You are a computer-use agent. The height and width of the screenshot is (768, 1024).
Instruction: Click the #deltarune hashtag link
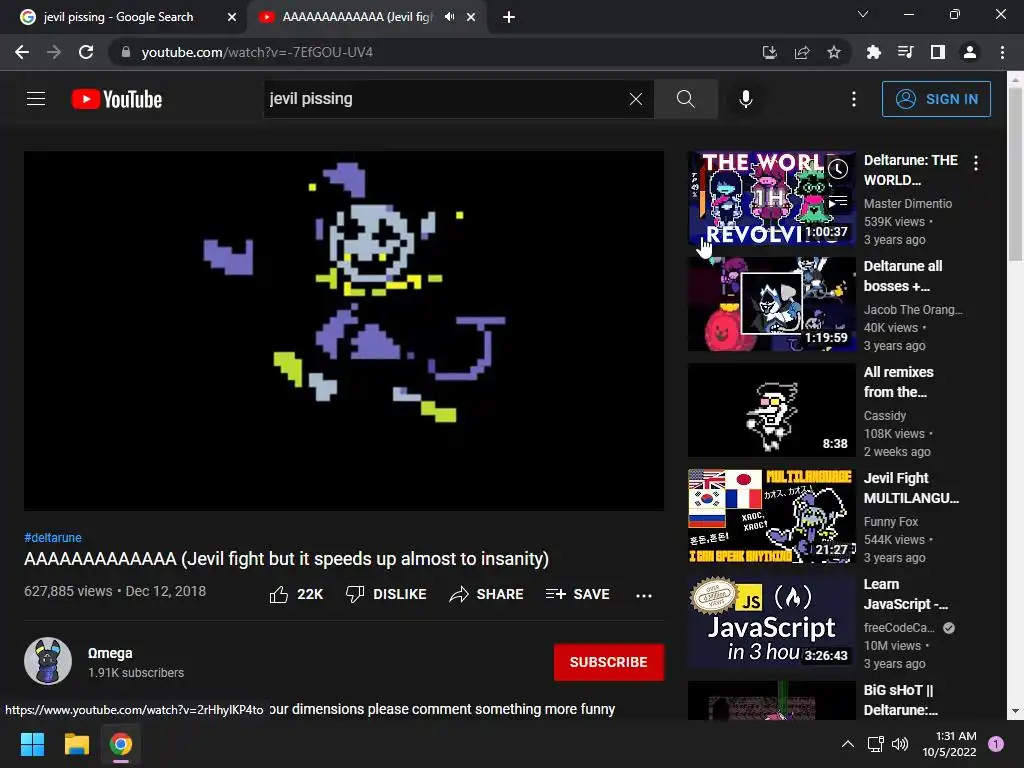pos(53,537)
